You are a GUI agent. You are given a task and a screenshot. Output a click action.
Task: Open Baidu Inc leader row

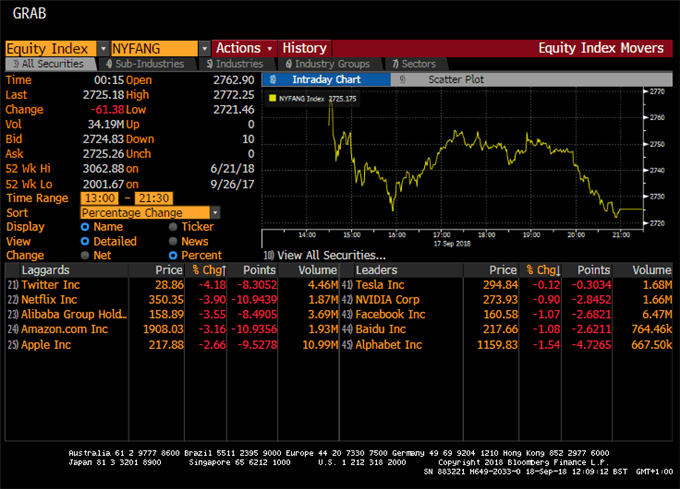(507, 329)
